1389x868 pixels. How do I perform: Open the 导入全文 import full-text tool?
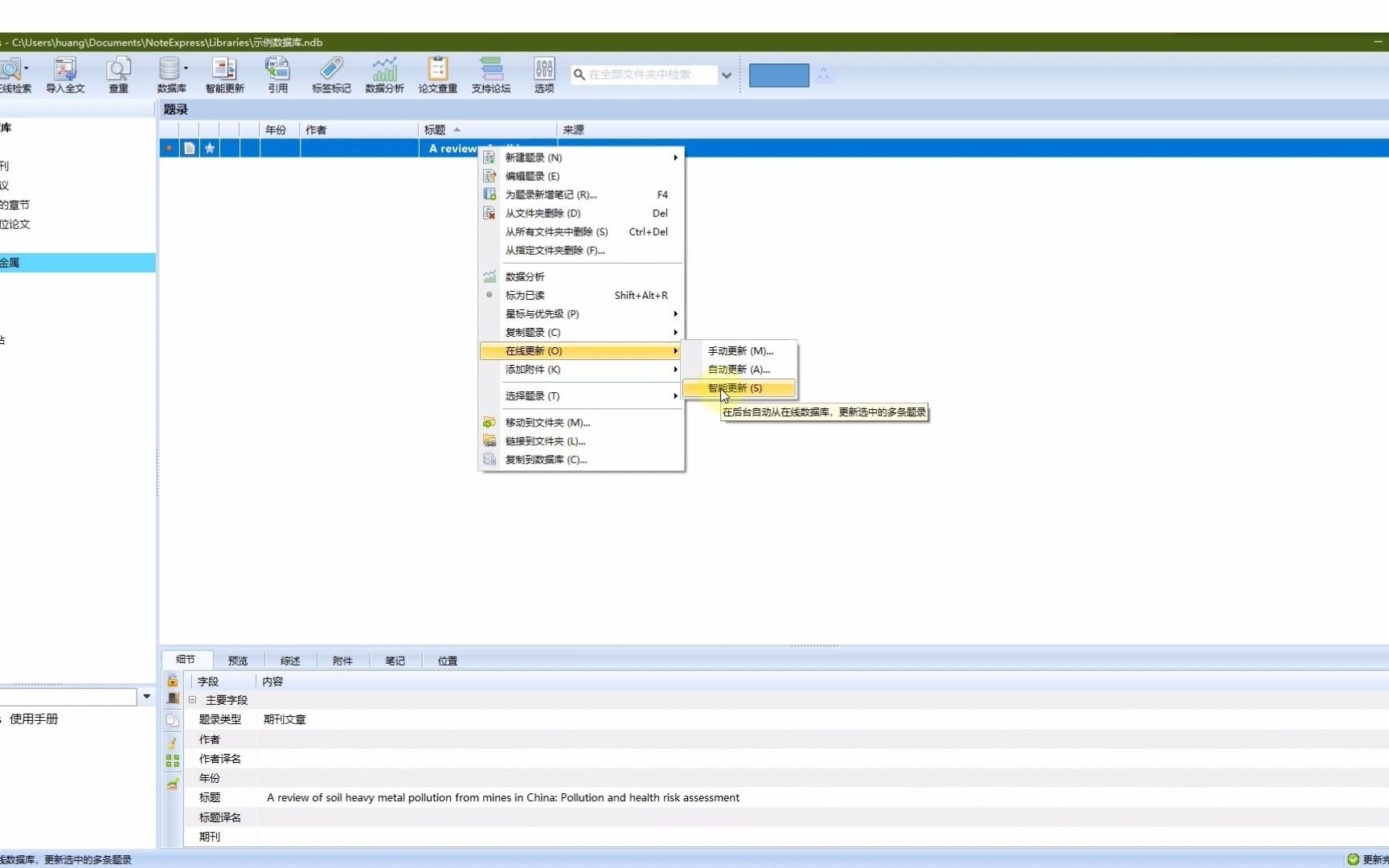tap(65, 75)
